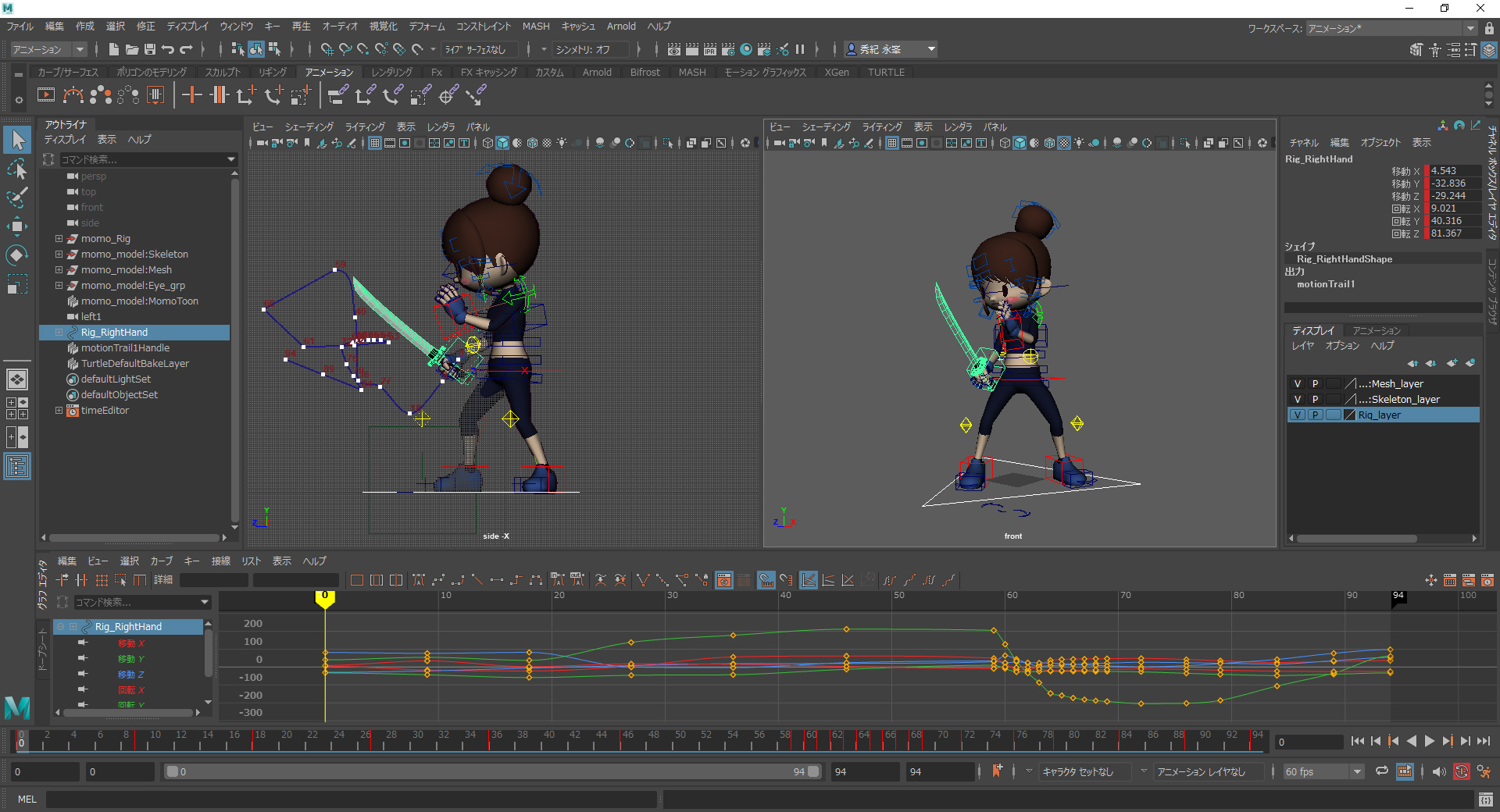Redo with the forward arrow icon
Viewport: 1500px width, 812px height.
pos(186,49)
